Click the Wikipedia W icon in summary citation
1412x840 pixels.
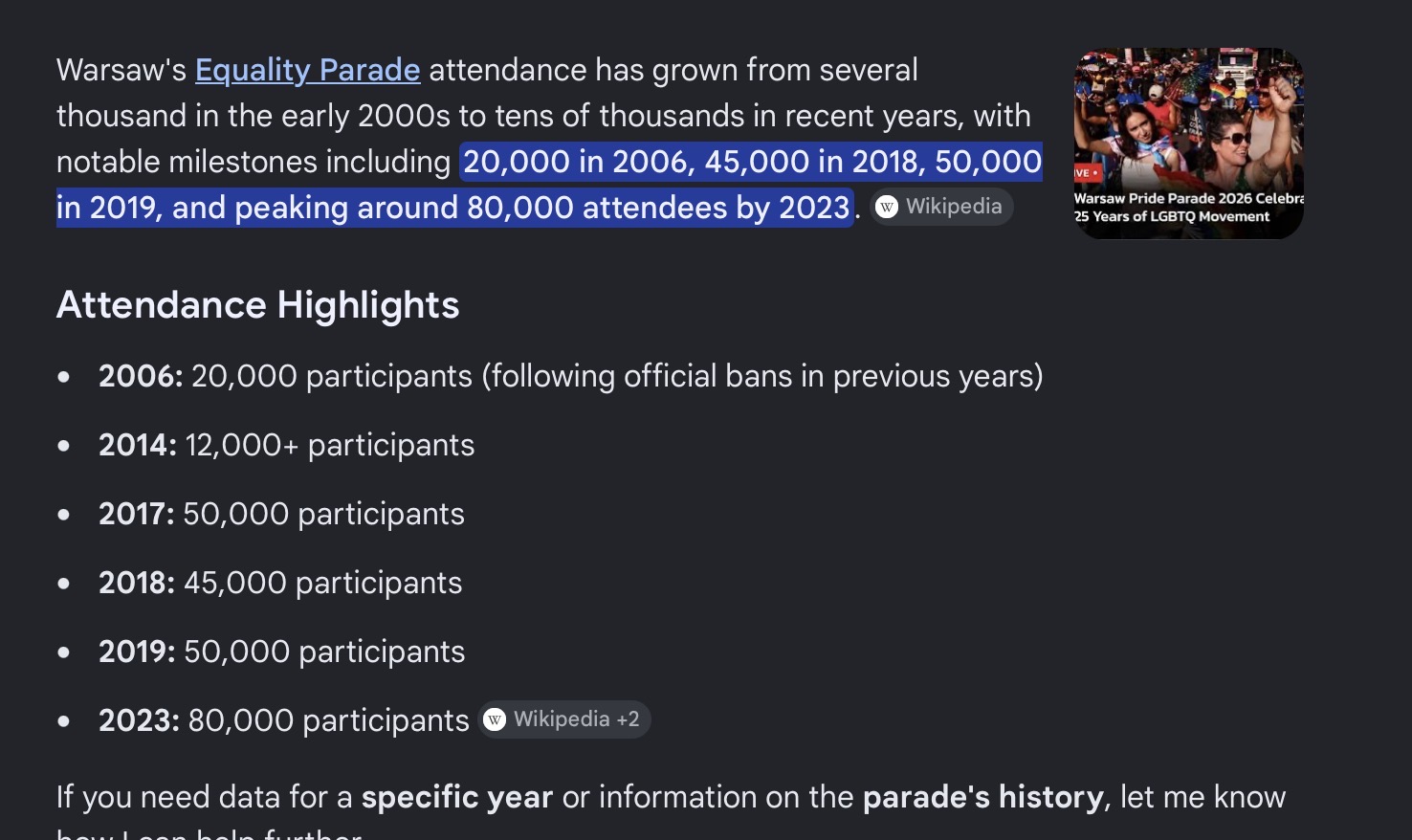click(x=887, y=207)
